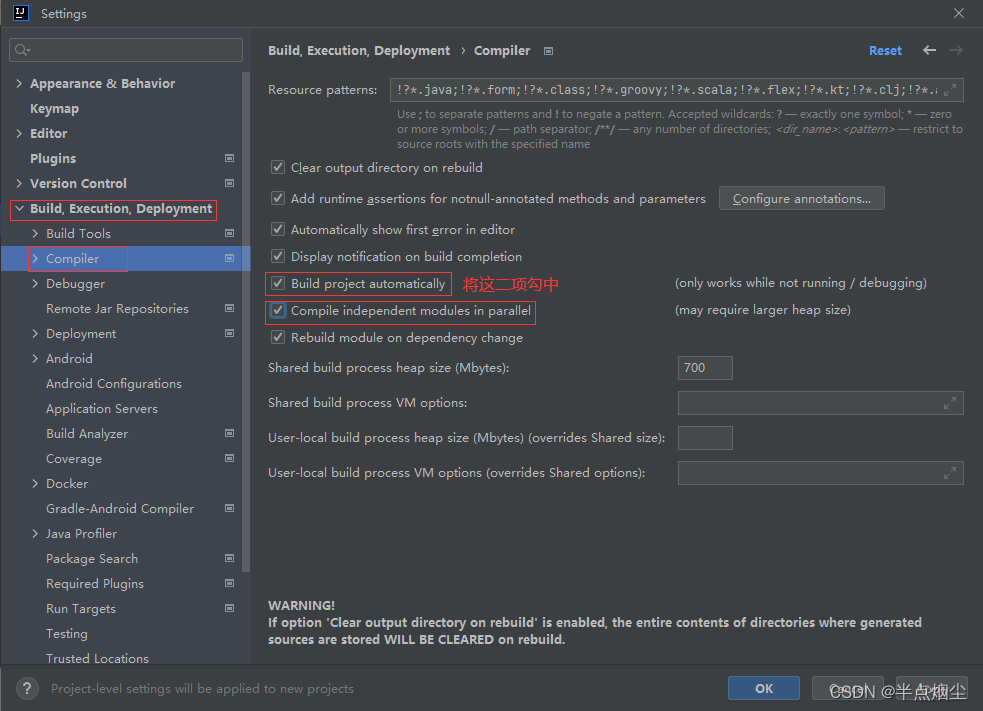Image resolution: width=983 pixels, height=711 pixels.
Task: Toggle Add runtime assertions for notnull-annotated methods
Action: click(278, 198)
